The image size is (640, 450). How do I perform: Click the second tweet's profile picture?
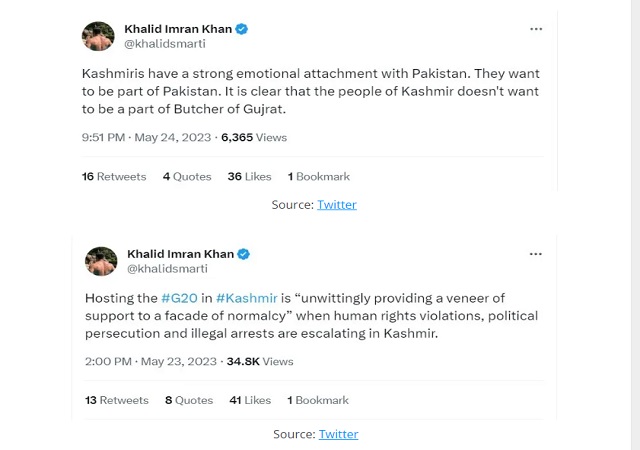click(x=101, y=261)
